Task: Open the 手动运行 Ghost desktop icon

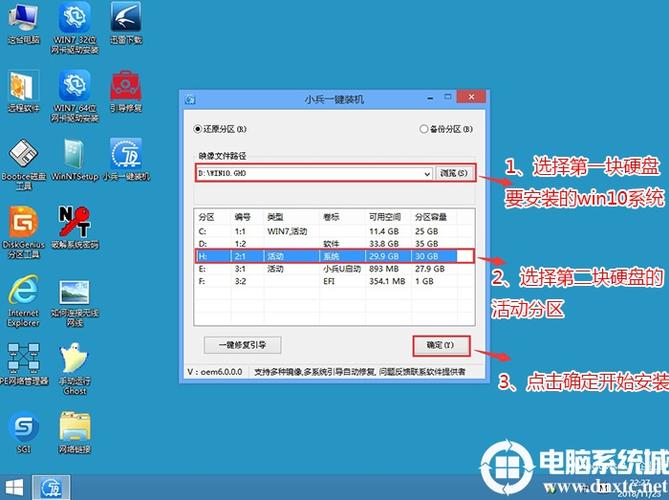Action: (75, 369)
